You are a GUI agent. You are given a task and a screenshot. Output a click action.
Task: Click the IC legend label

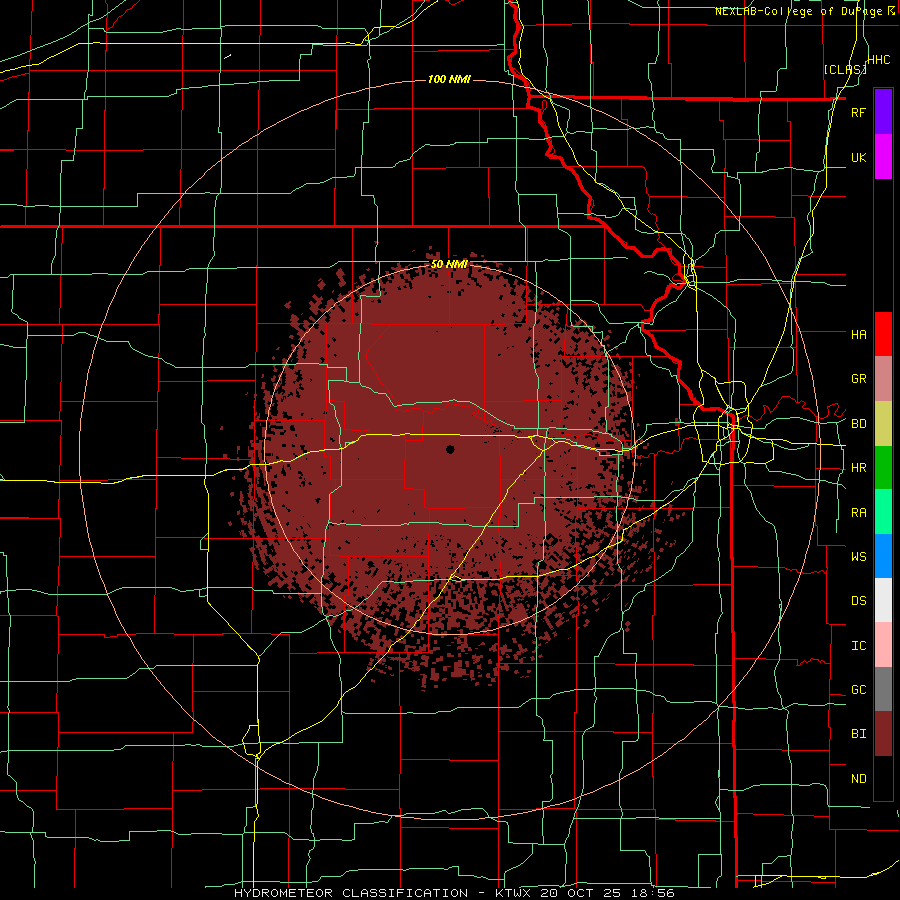[x=858, y=646]
